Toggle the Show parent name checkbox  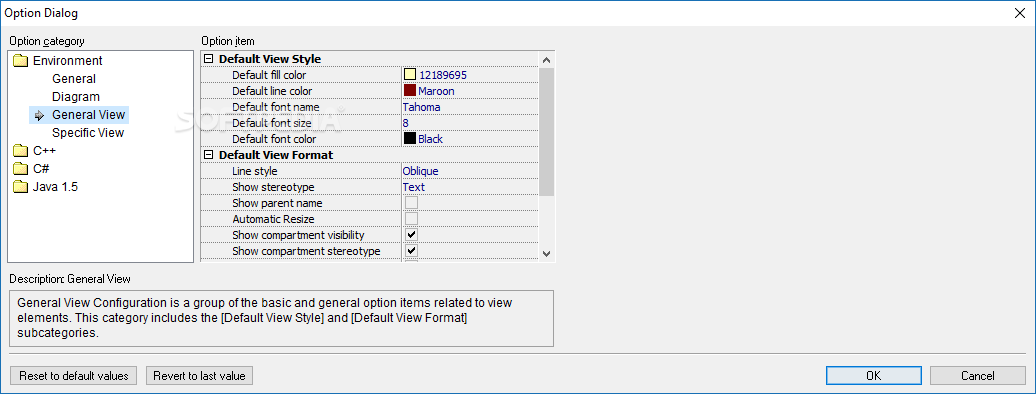click(x=411, y=203)
